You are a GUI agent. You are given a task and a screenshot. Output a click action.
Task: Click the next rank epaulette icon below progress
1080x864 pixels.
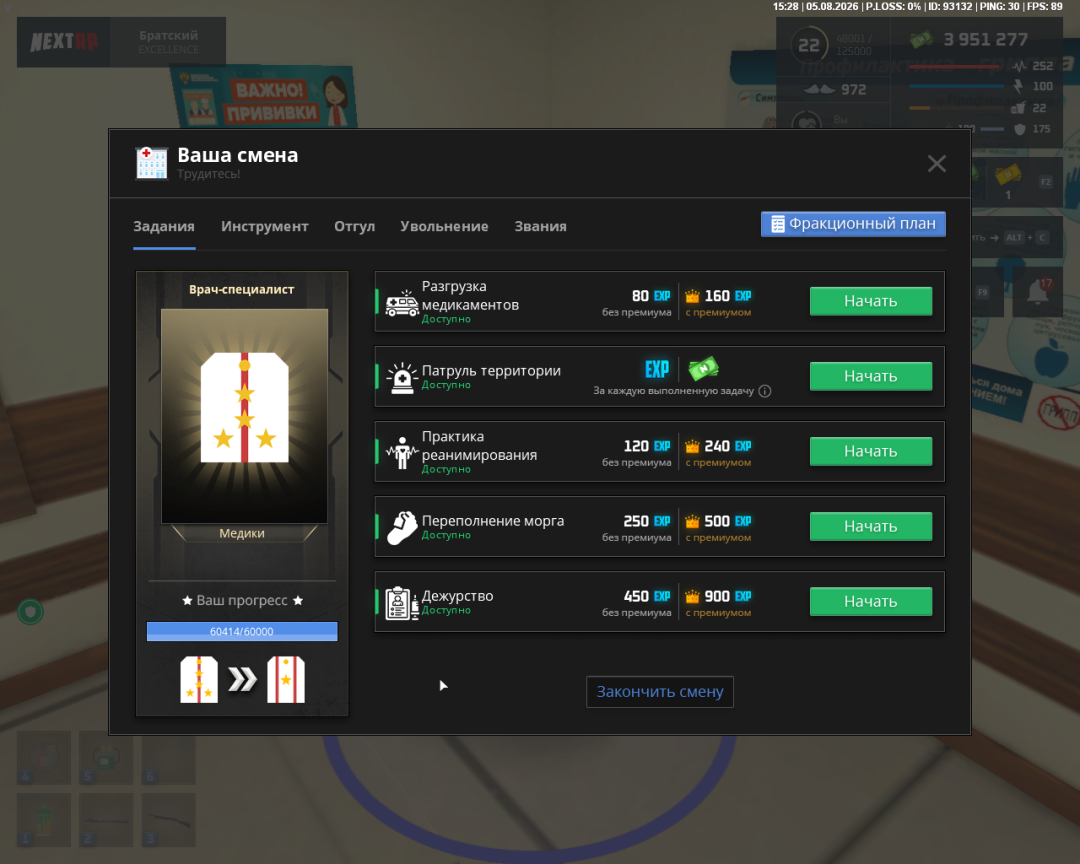point(286,680)
